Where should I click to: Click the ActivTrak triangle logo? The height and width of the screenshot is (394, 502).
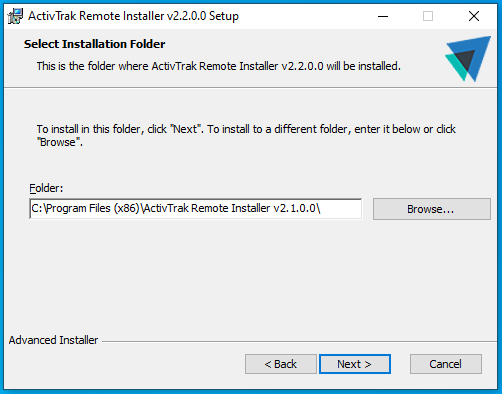[468, 59]
